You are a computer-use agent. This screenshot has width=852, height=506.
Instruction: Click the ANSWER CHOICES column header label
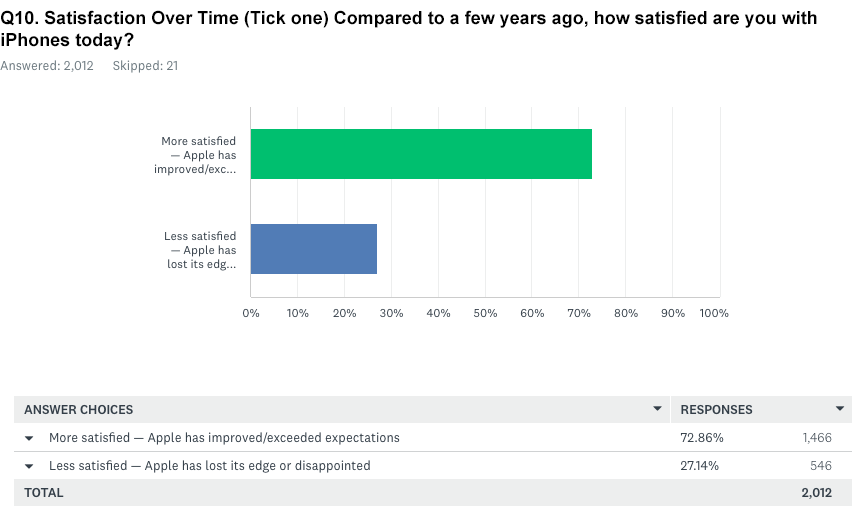pos(79,409)
